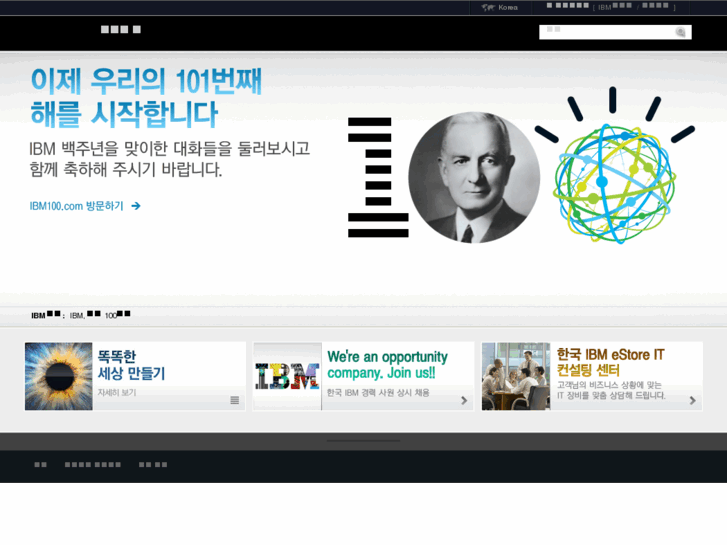727x545 pixels.
Task: Click the third footer link
Action: tap(153, 464)
